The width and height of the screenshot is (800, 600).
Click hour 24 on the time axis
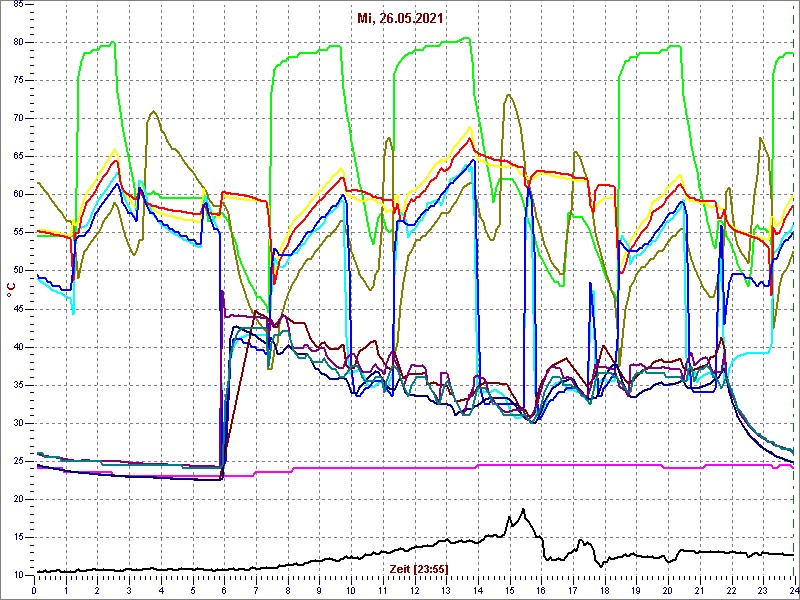793,590
